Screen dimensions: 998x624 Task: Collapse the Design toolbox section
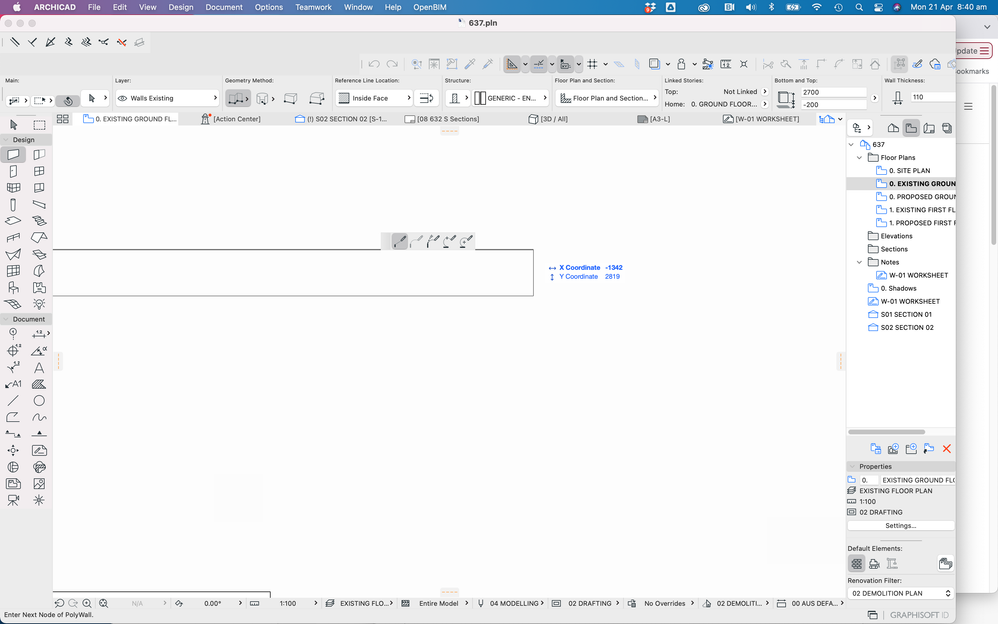pyautogui.click(x=6, y=139)
